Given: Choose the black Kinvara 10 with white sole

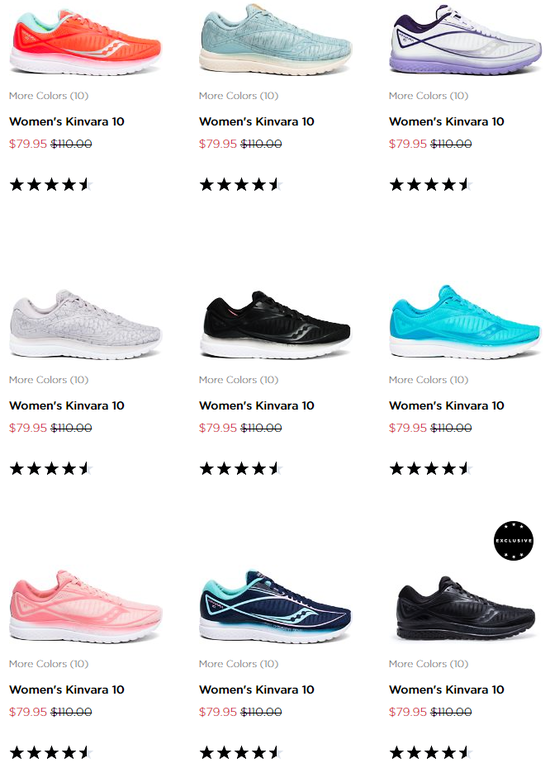Looking at the screenshot, I should (275, 325).
